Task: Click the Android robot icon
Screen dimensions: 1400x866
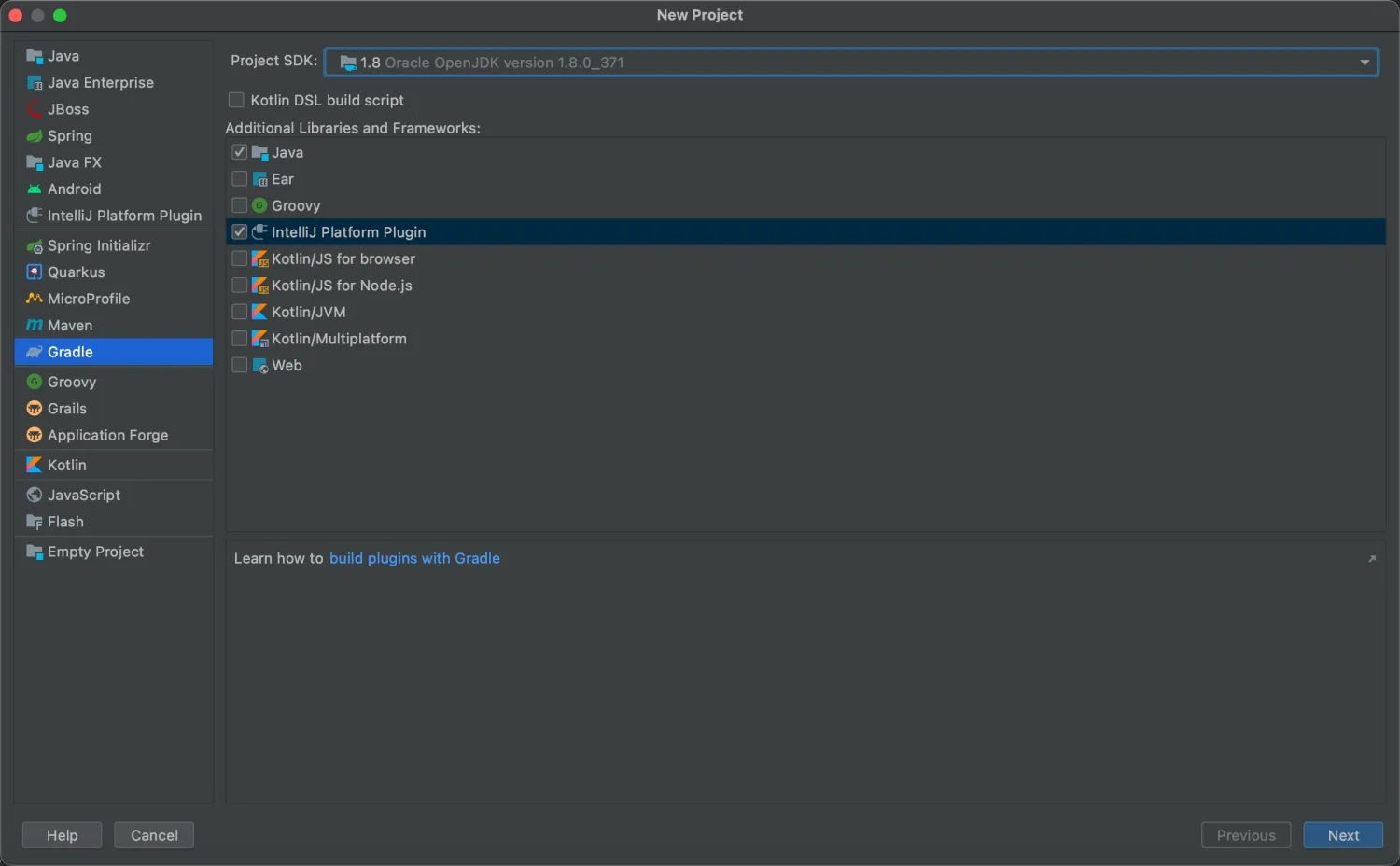Action: 35,189
